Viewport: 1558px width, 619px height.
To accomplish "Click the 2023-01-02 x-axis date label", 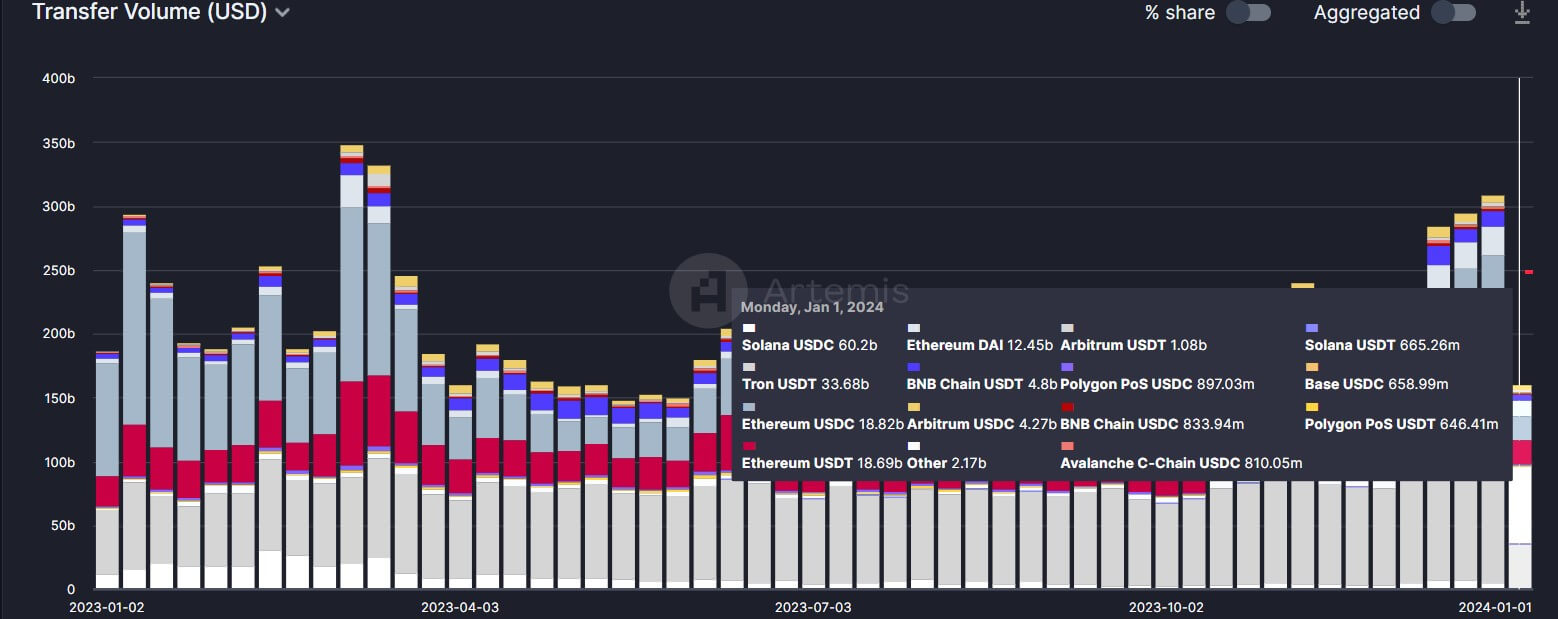I will point(106,607).
